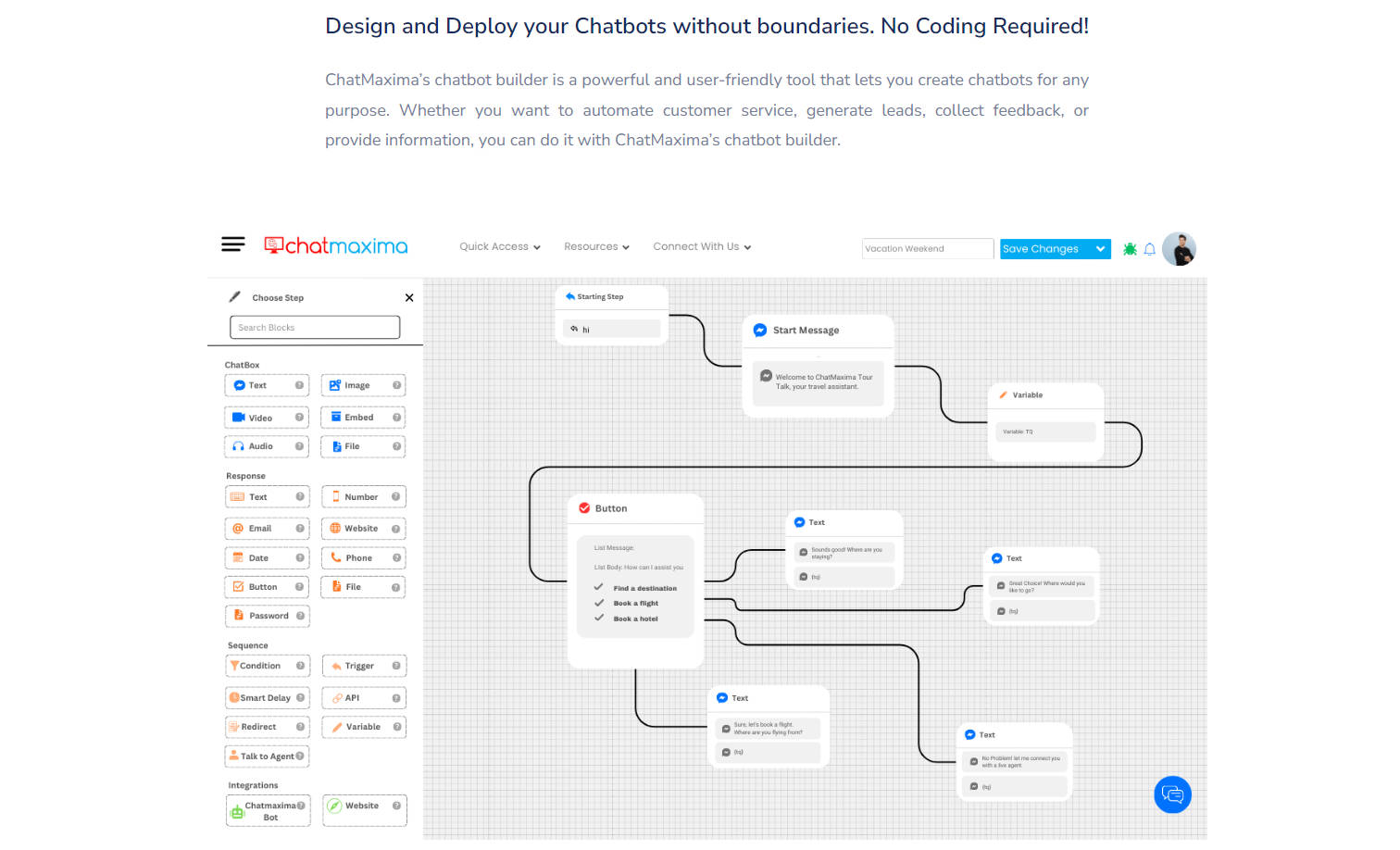Add a Website response block

[x=364, y=529]
